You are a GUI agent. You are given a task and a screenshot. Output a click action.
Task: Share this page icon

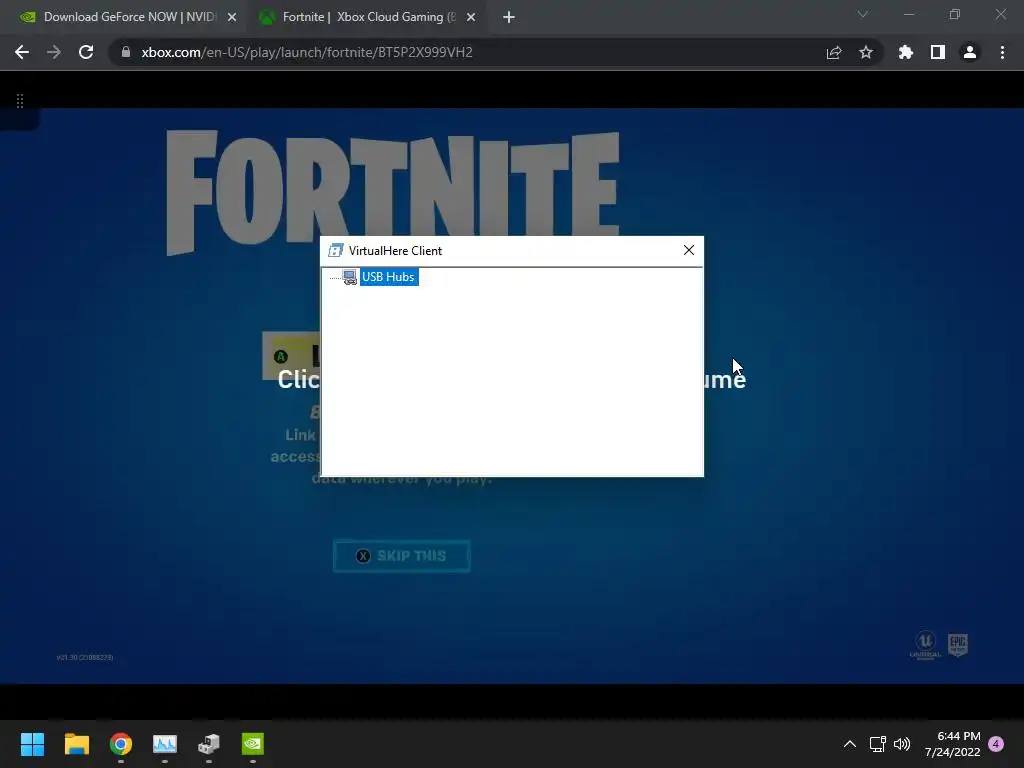pyautogui.click(x=834, y=52)
